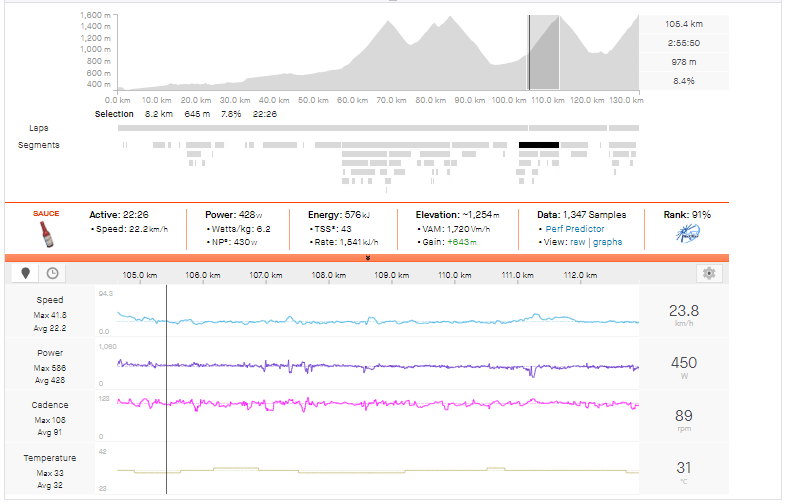Select the highlighted black segment bar

[x=538, y=145]
